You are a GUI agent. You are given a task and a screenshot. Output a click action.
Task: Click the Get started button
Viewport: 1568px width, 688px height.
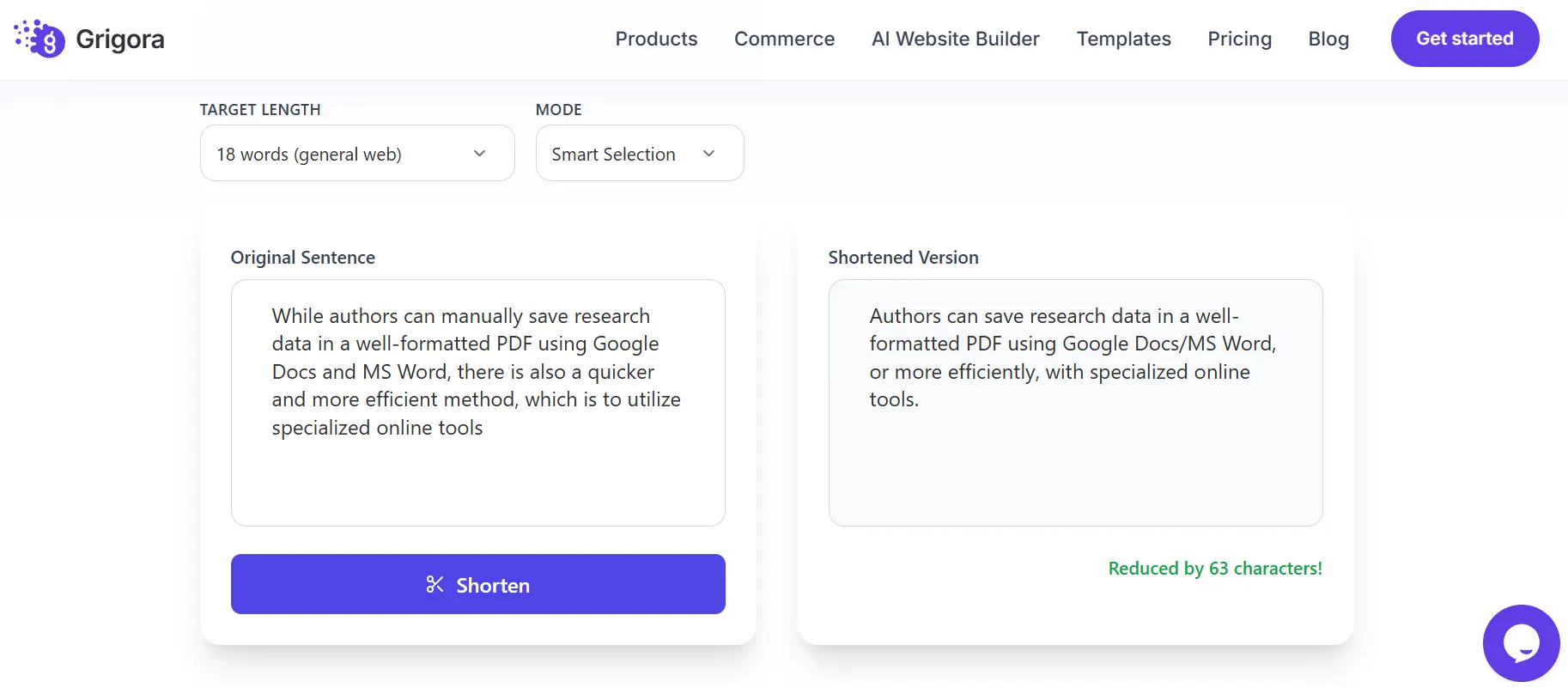coord(1465,39)
